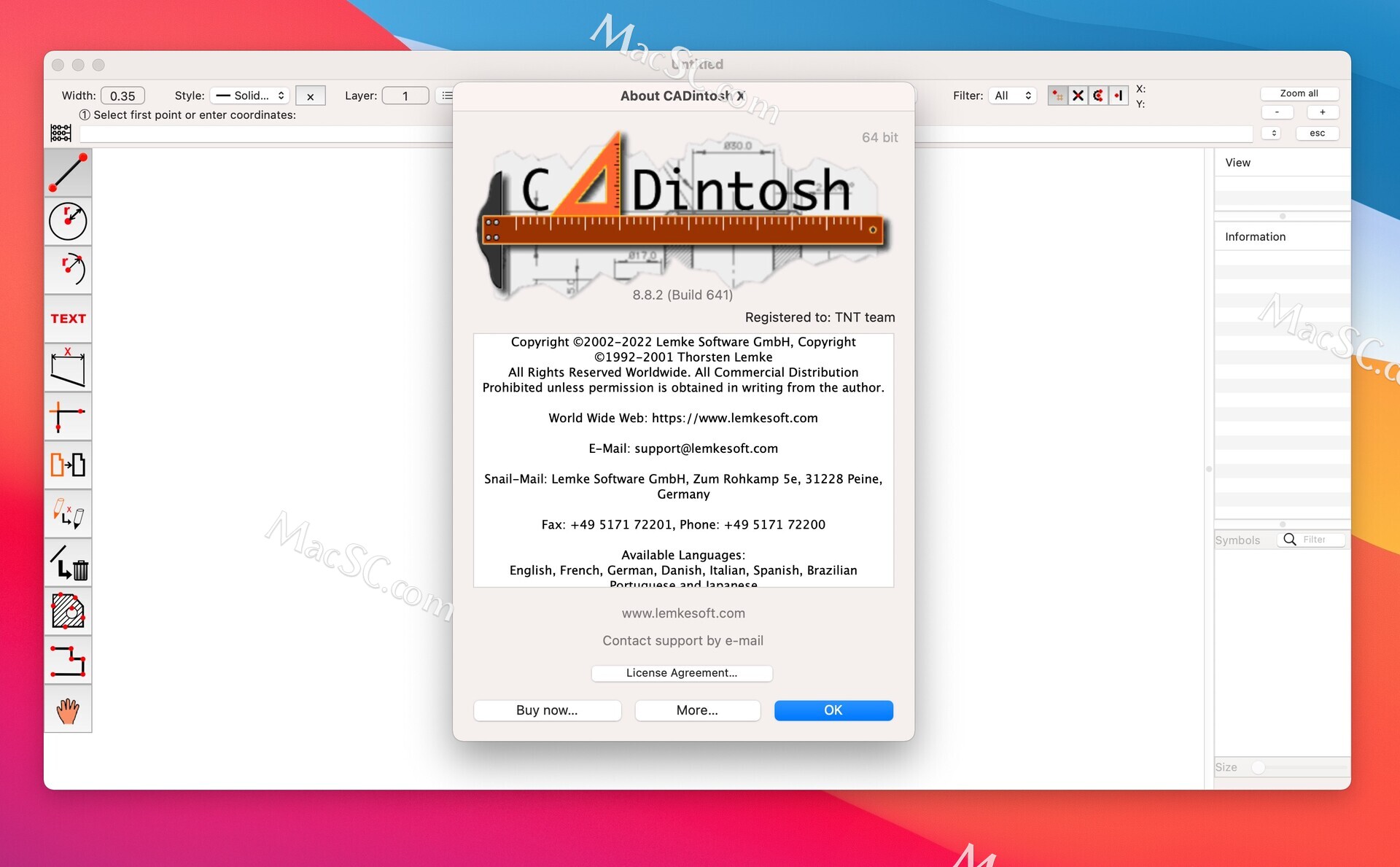This screenshot has height=867, width=1400.
Task: Toggle snap to grid point icon
Action: pos(1057,96)
